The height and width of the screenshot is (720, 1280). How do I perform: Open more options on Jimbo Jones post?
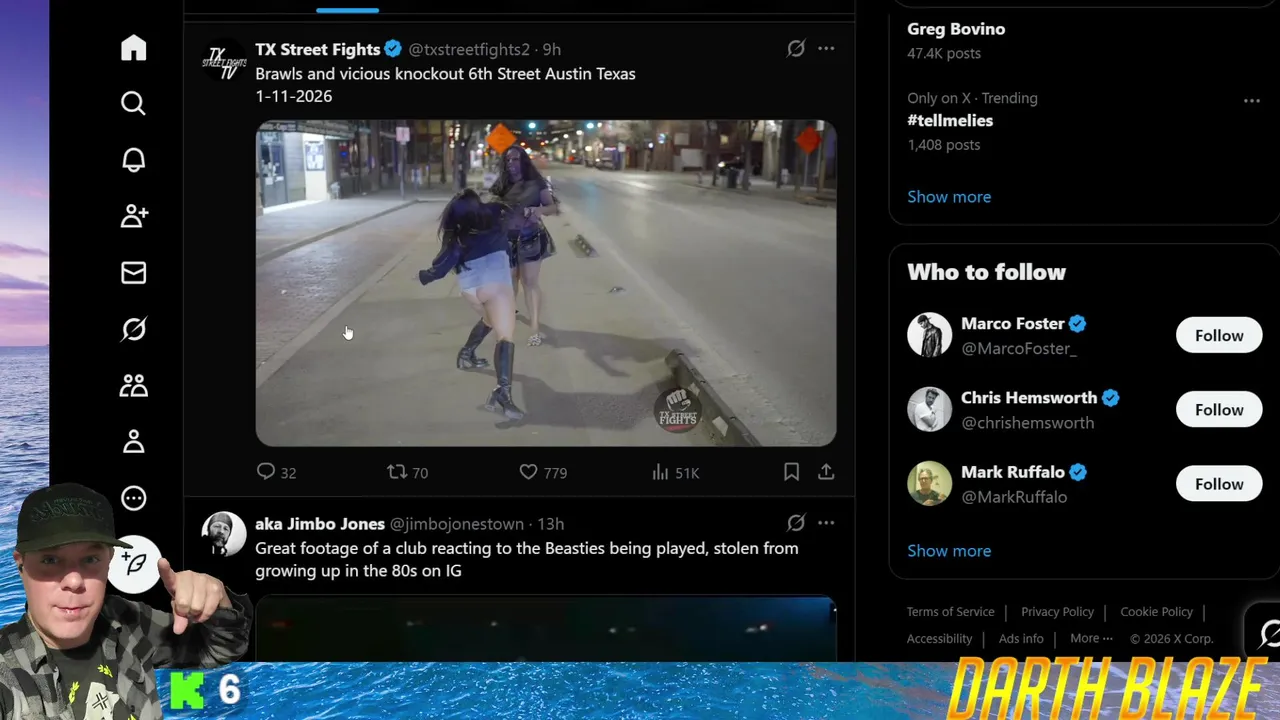826,522
